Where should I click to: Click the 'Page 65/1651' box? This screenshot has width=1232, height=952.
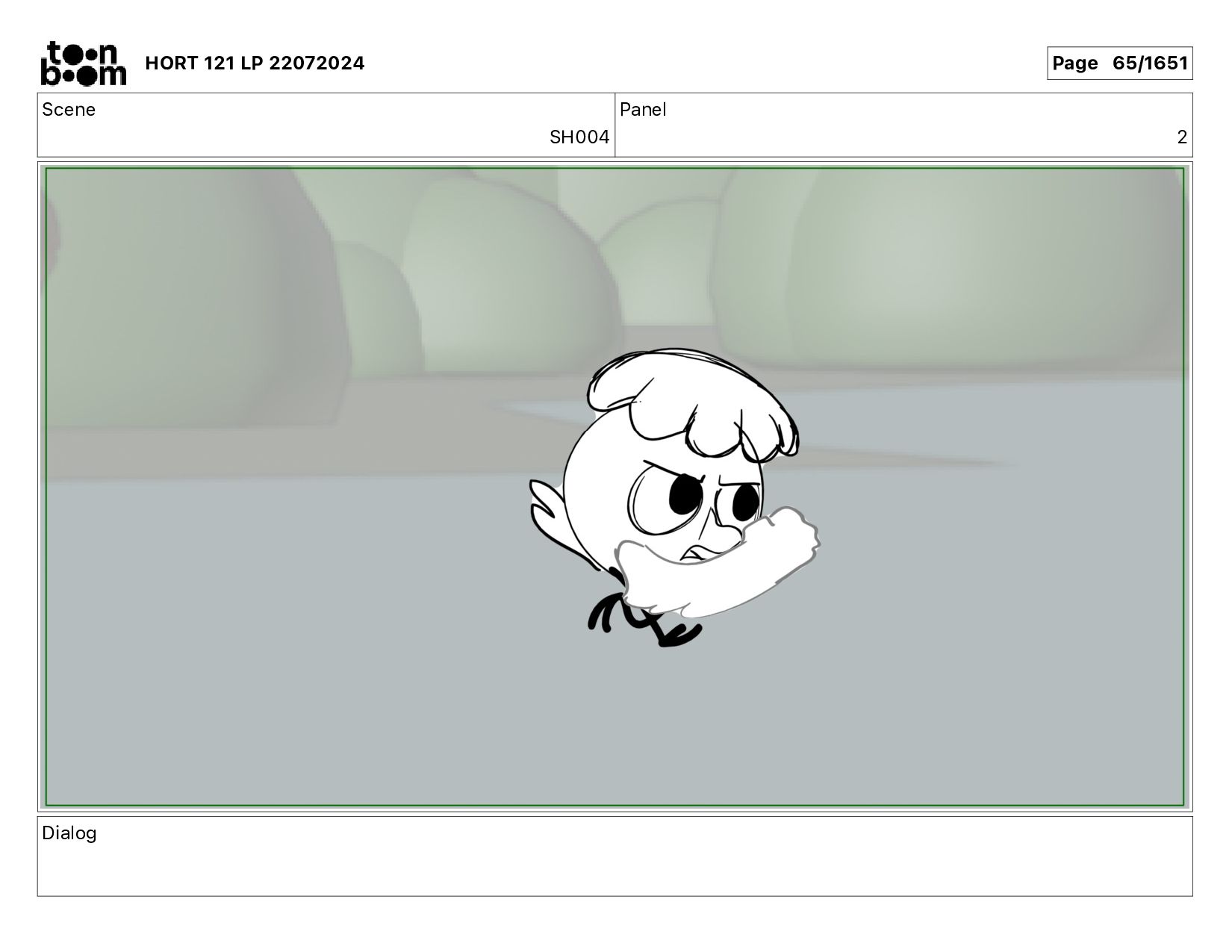[1119, 63]
